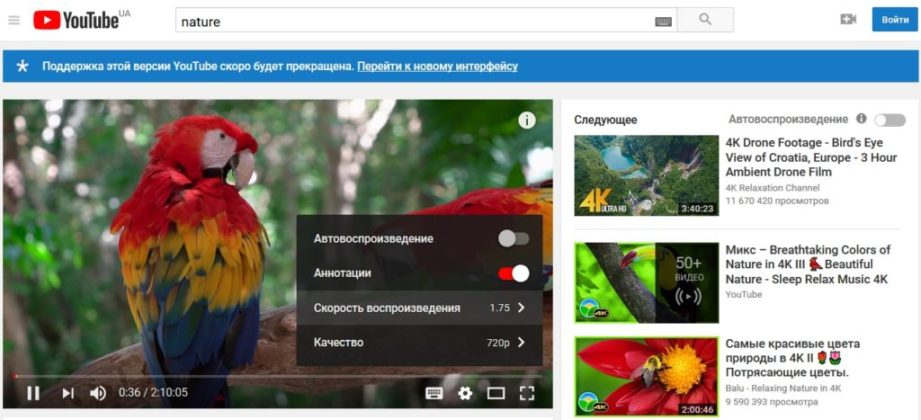Open the hamburger guide menu

click(x=14, y=20)
